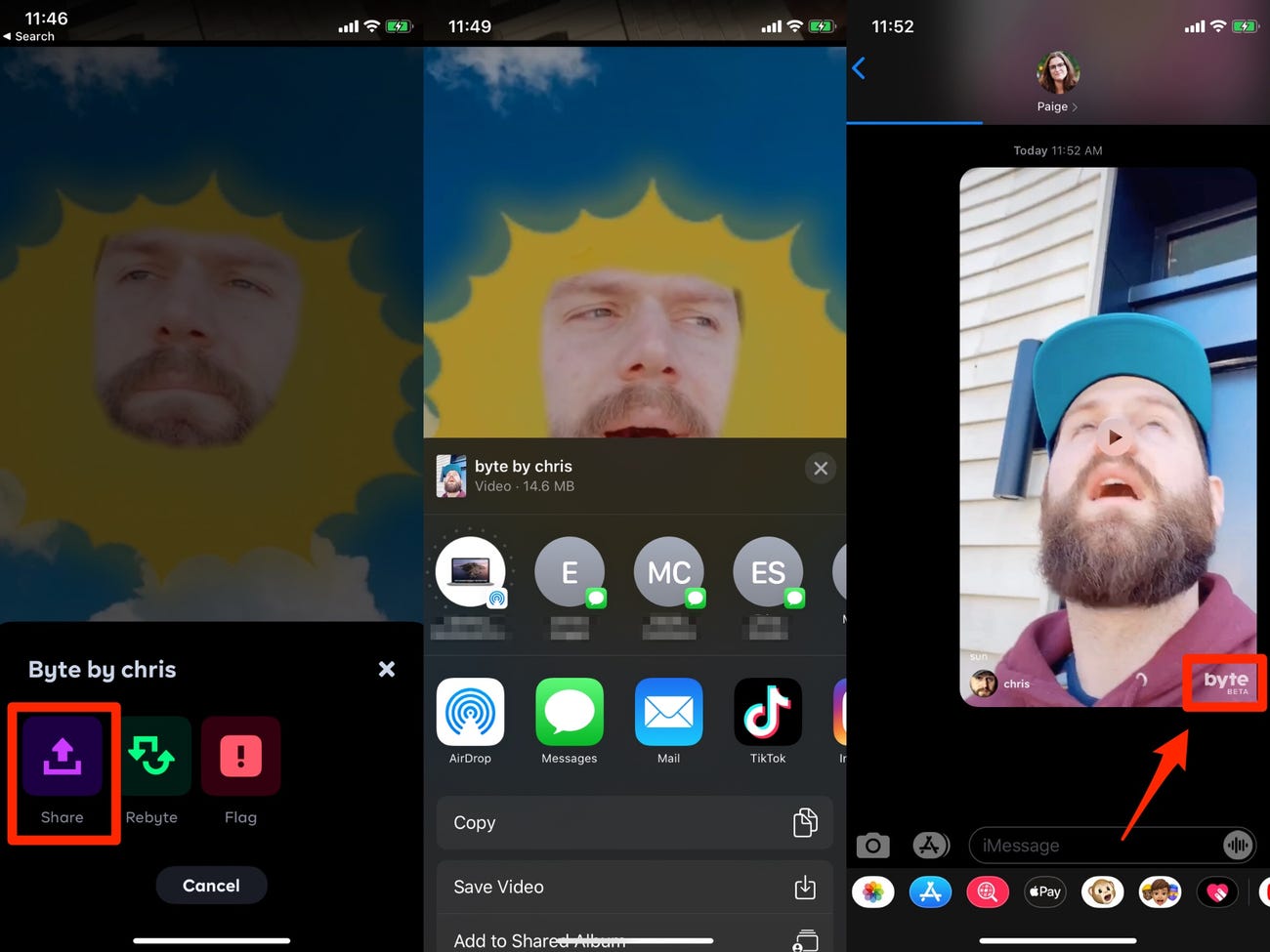The height and width of the screenshot is (952, 1270).
Task: Close the share sheet with X
Action: (x=821, y=469)
